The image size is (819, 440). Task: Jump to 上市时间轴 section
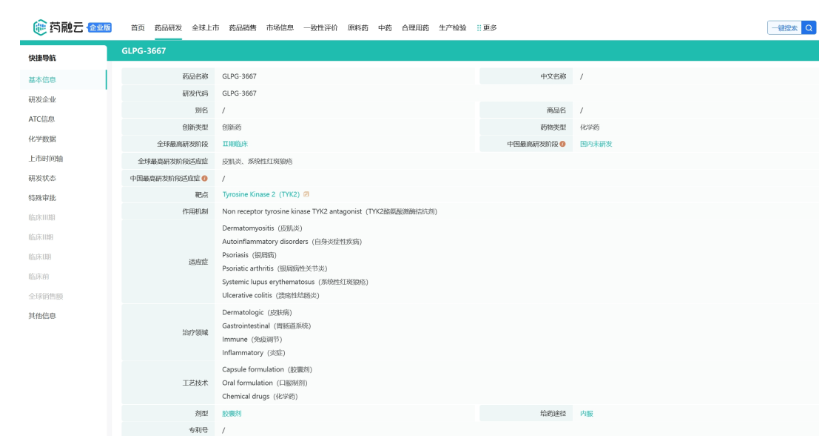pyautogui.click(x=45, y=158)
